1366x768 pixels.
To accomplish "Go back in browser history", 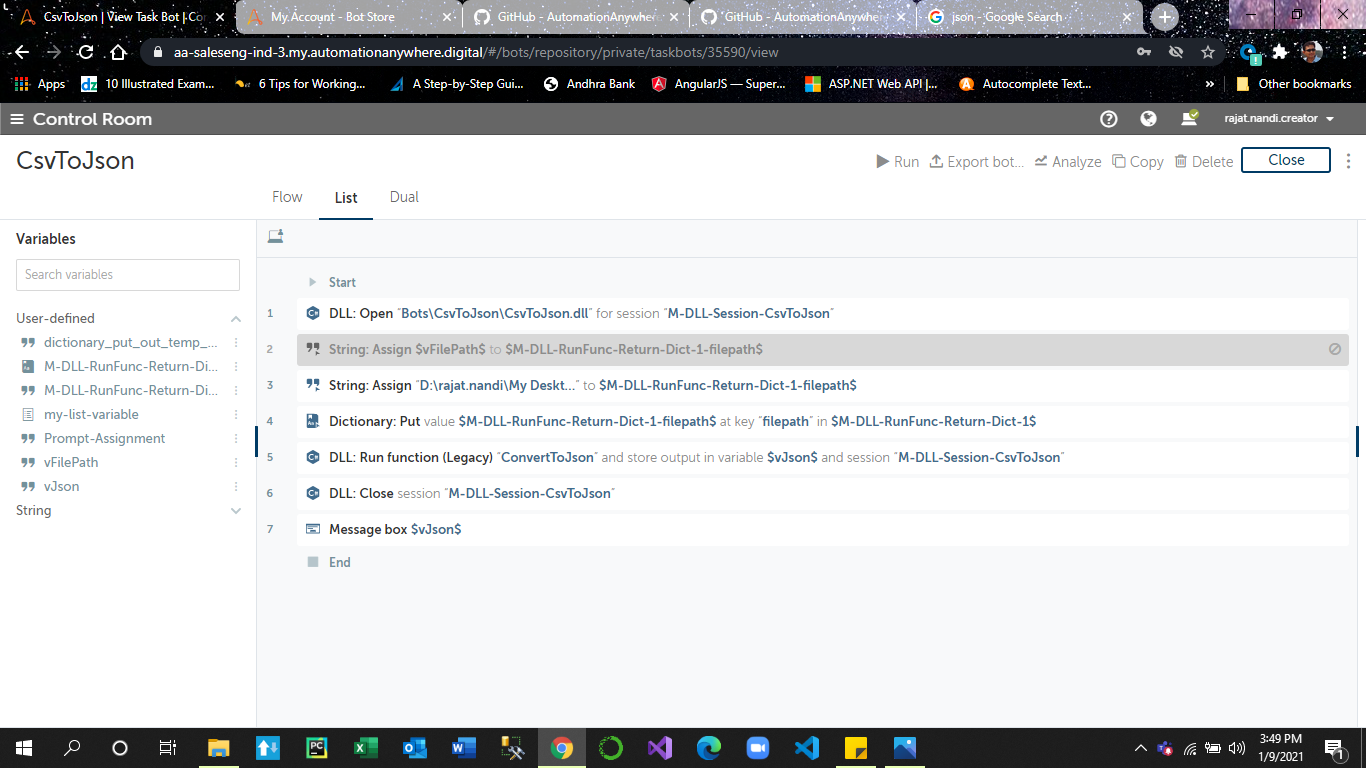I will click(21, 52).
